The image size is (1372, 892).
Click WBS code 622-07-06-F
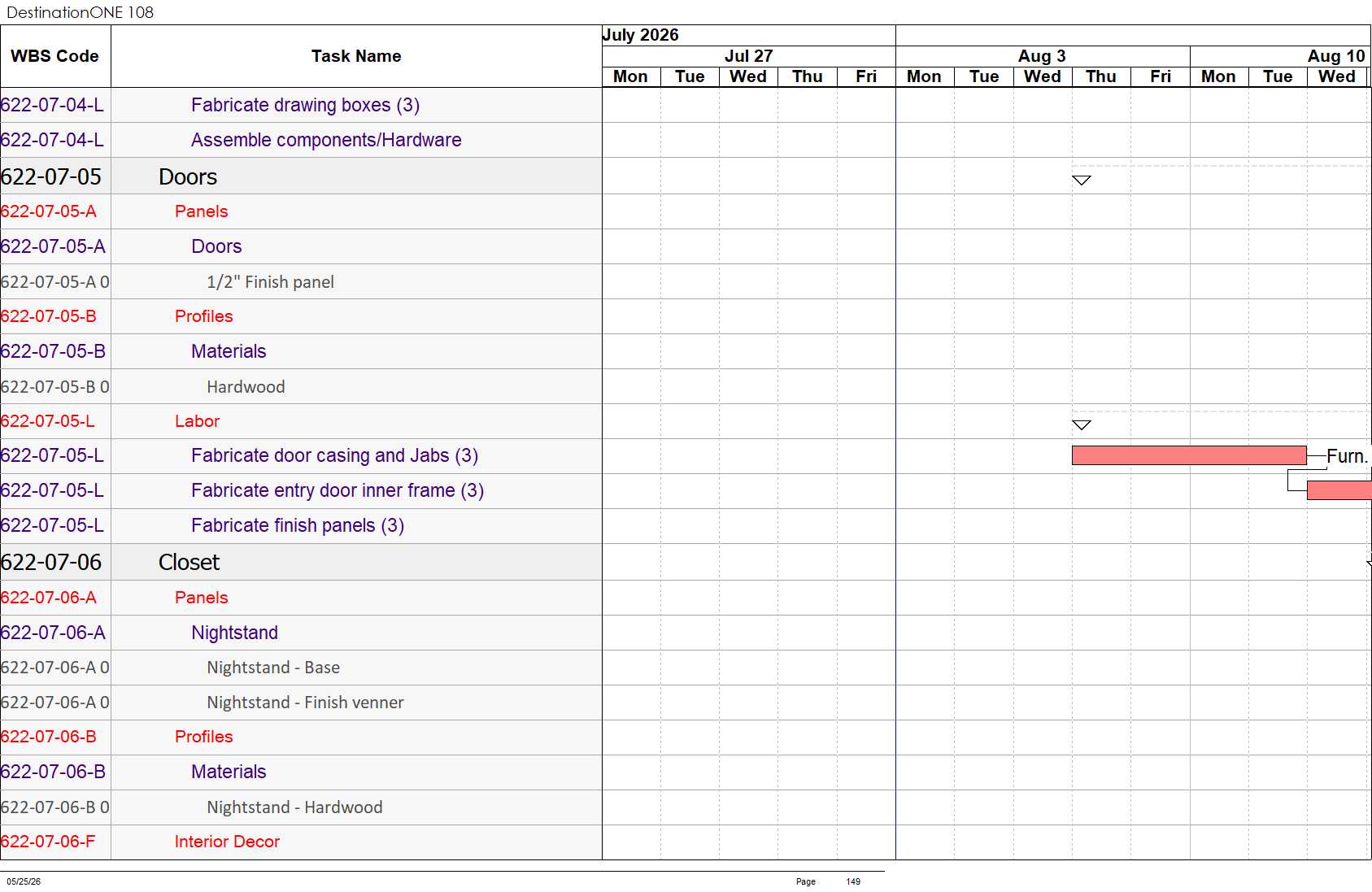(x=48, y=842)
